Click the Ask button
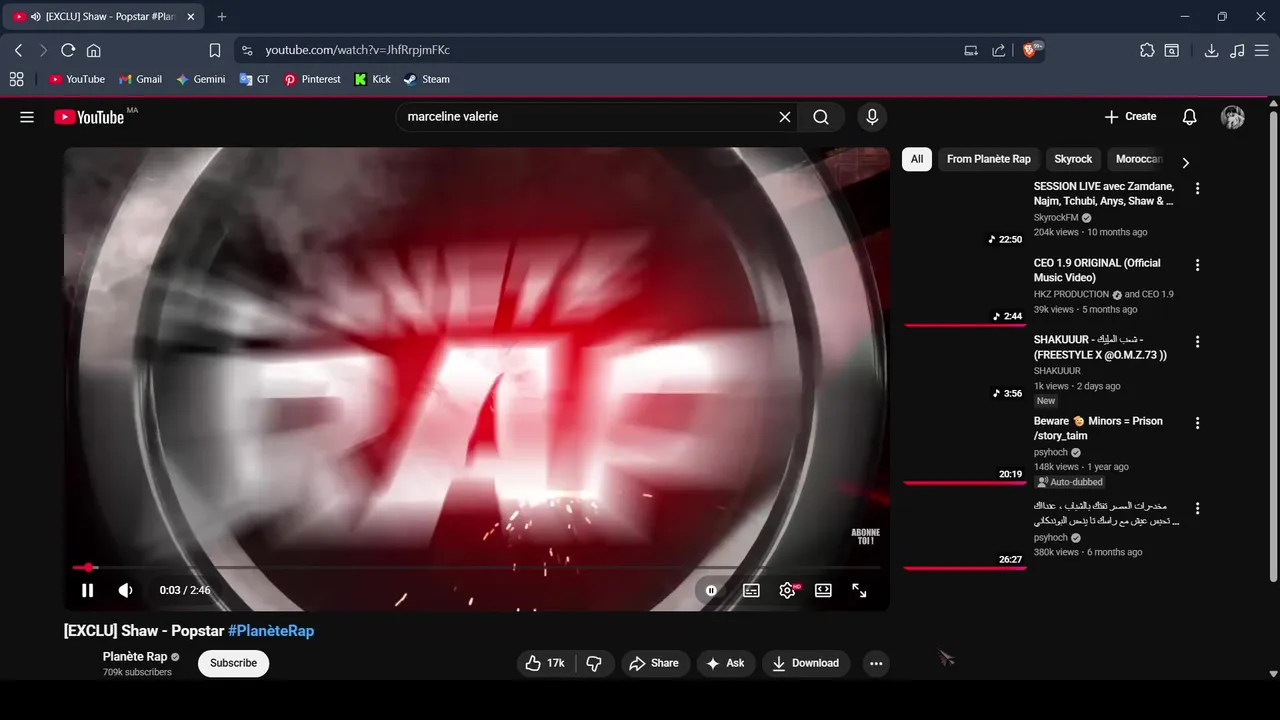1280x720 pixels. click(x=726, y=663)
